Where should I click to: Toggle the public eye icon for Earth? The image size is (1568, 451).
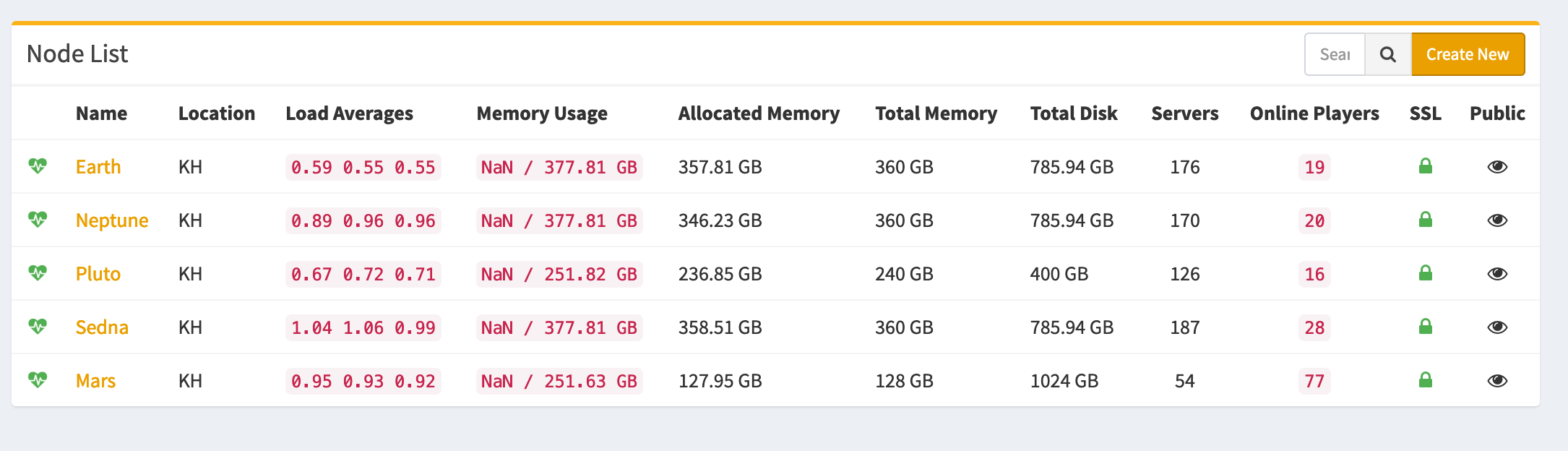1497,167
